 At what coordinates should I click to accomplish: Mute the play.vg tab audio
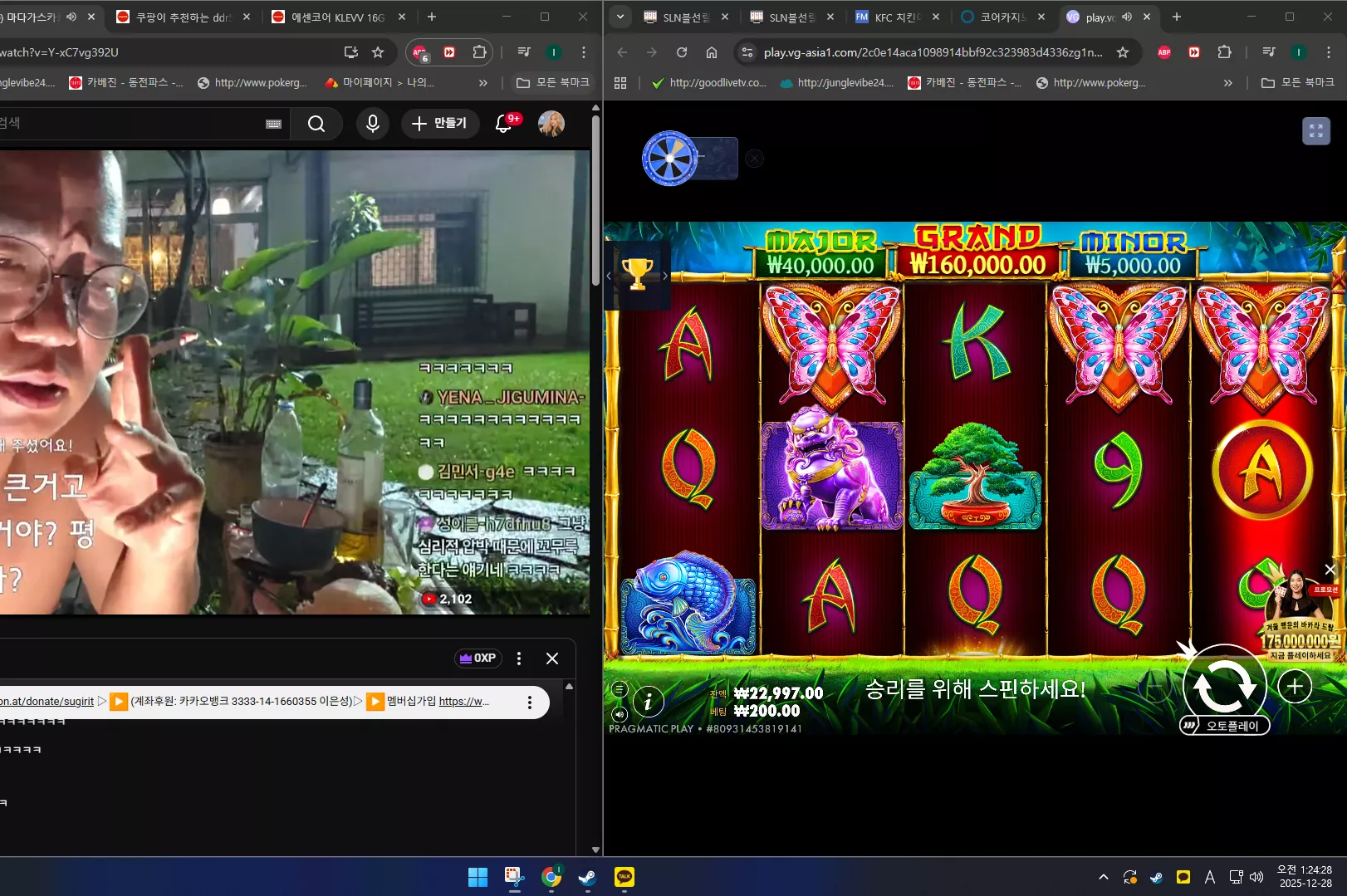pyautogui.click(x=1126, y=17)
